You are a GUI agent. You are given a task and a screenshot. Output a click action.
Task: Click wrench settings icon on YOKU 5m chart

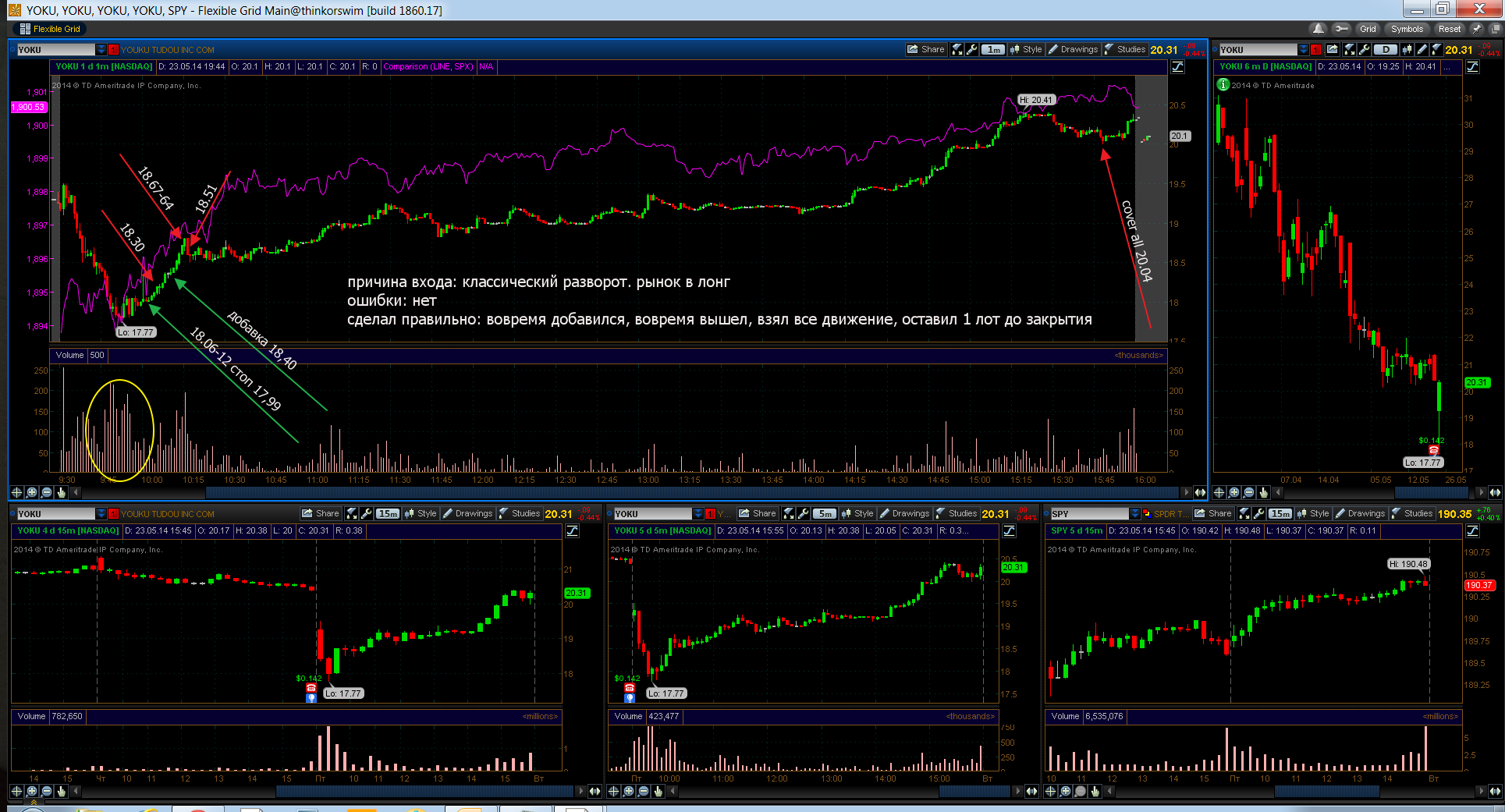click(804, 513)
